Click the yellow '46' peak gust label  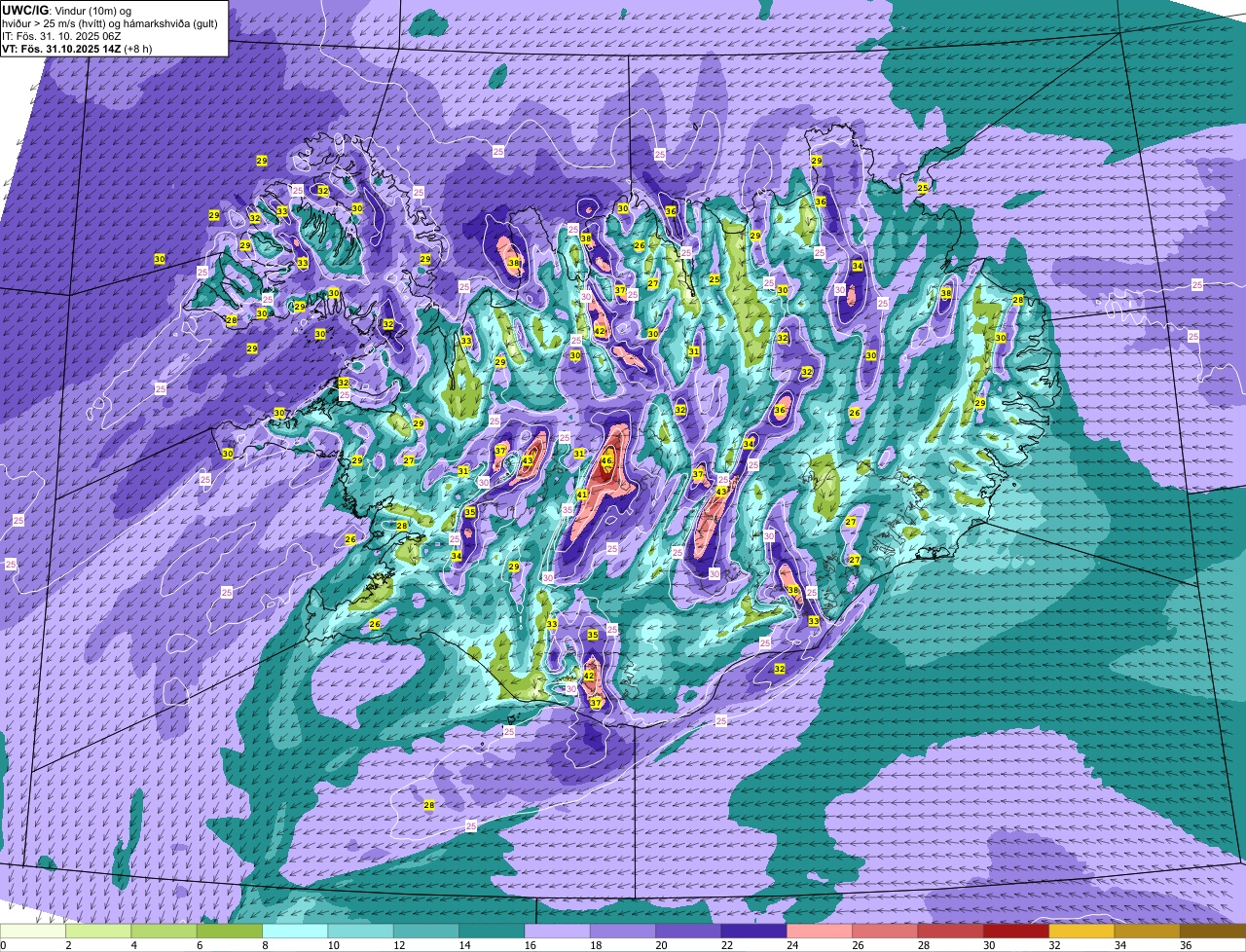606,461
